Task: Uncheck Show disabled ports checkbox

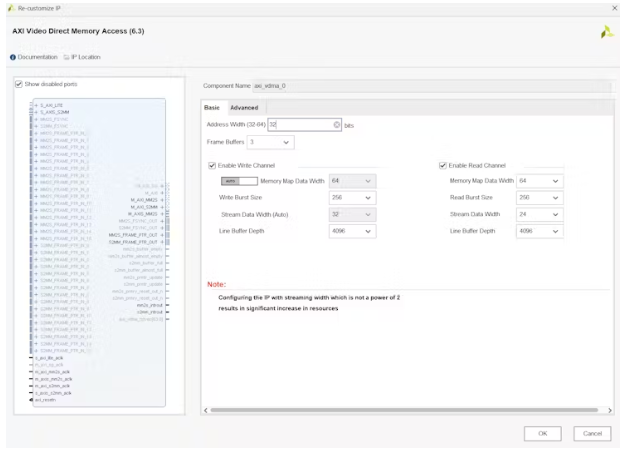Action: click(19, 84)
